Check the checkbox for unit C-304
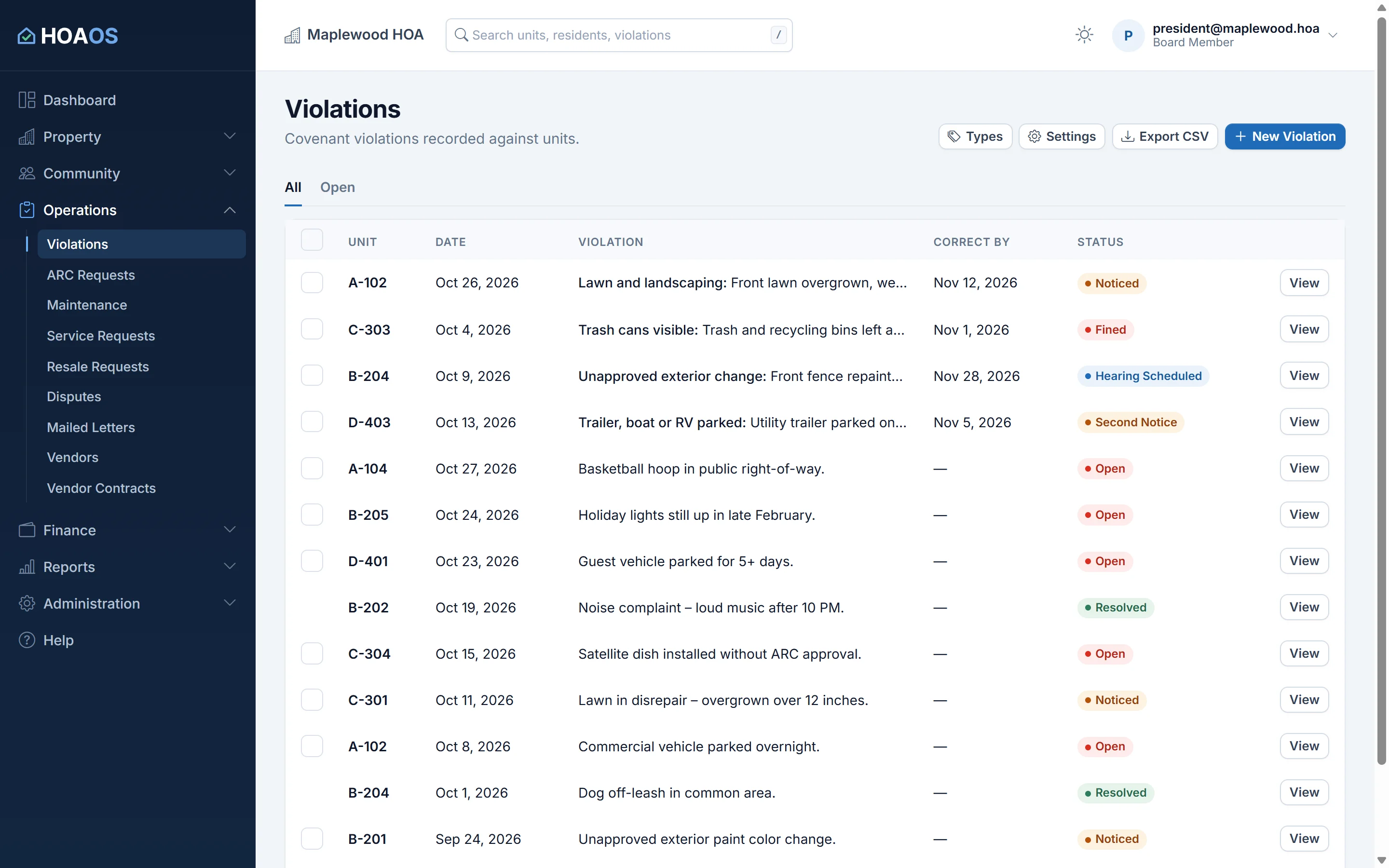 coord(312,653)
